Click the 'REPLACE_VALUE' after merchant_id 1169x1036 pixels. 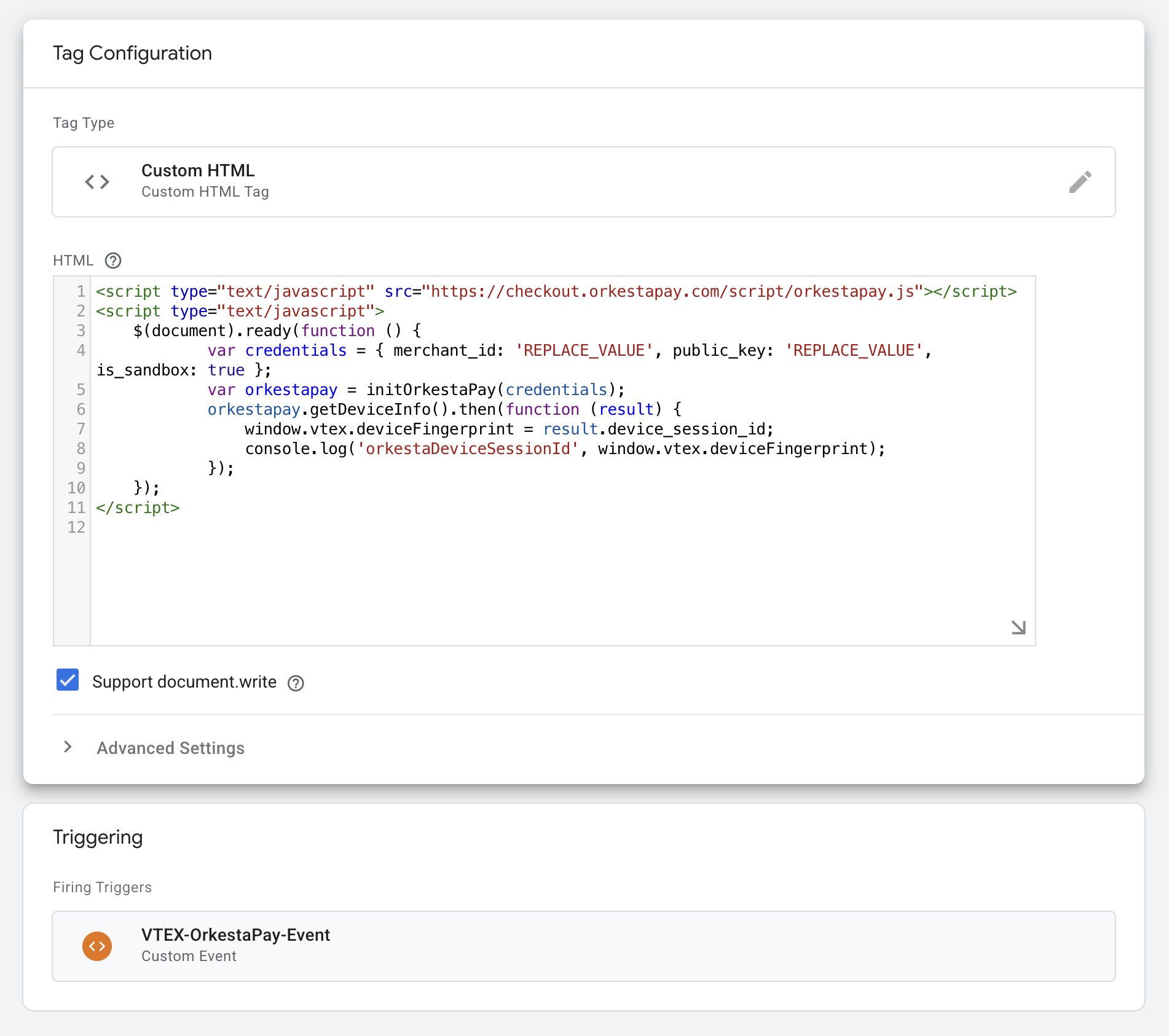584,350
